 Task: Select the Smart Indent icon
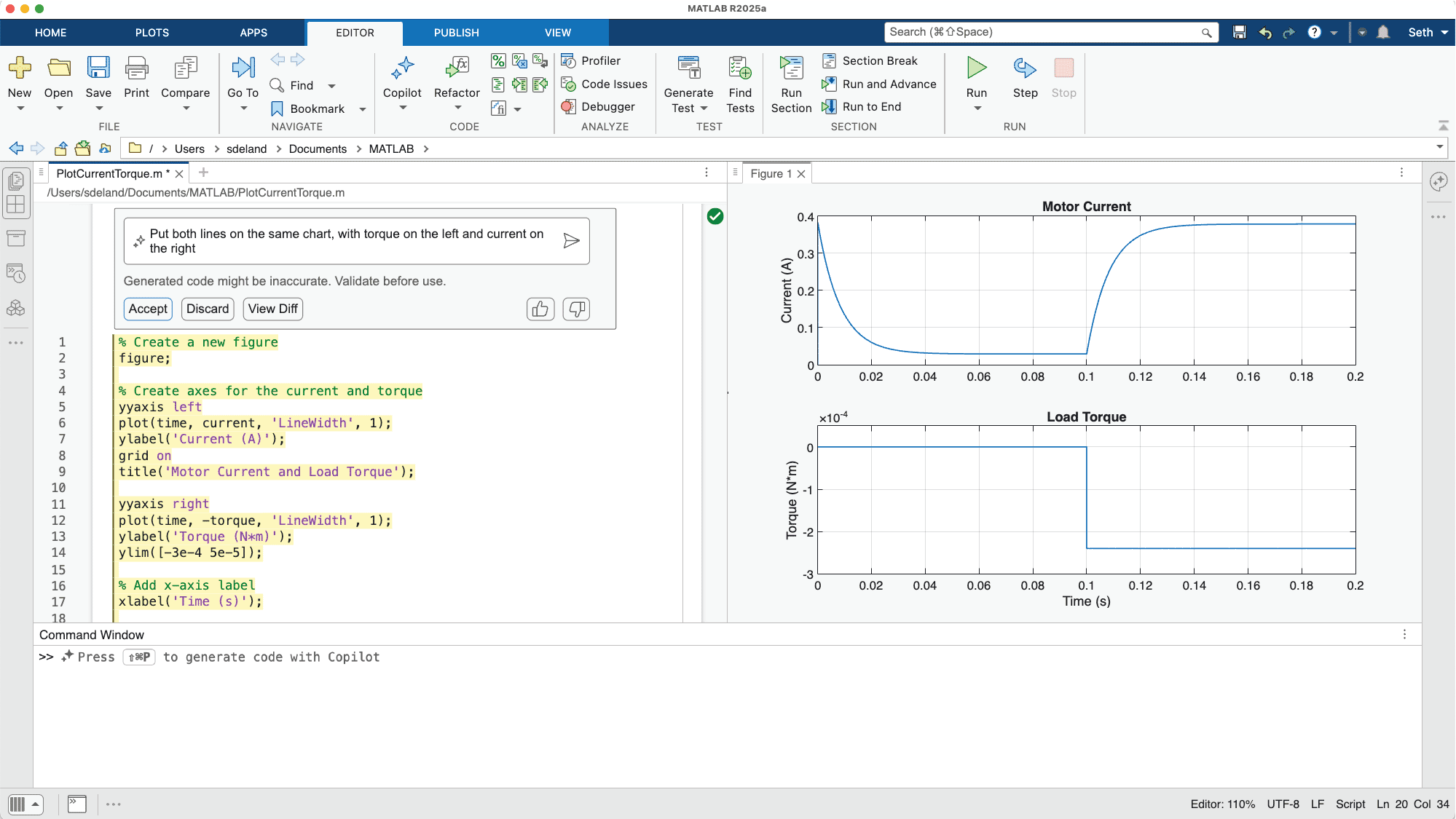(x=498, y=84)
